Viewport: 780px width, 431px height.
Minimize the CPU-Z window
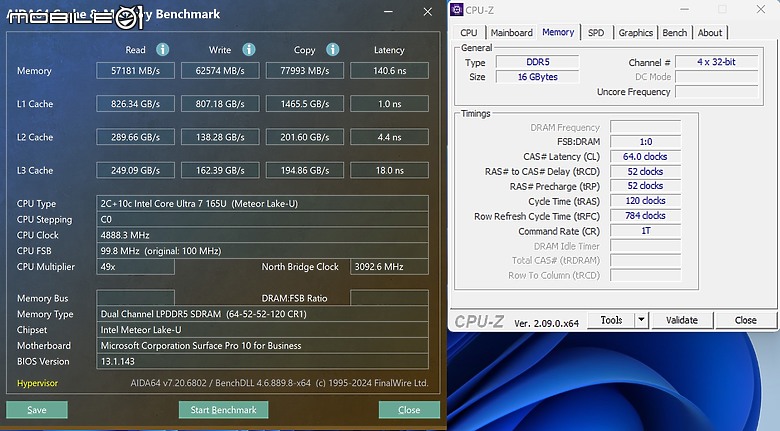click(x=685, y=9)
